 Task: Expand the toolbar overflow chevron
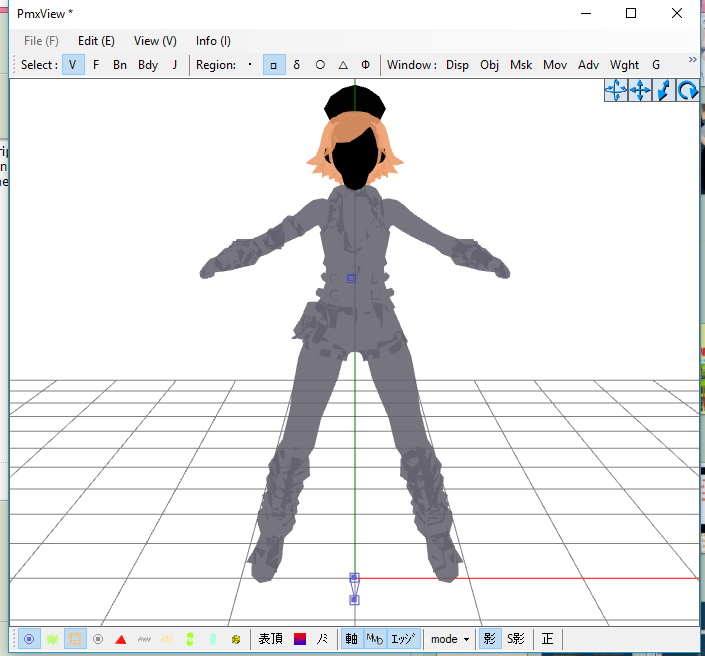[692, 60]
